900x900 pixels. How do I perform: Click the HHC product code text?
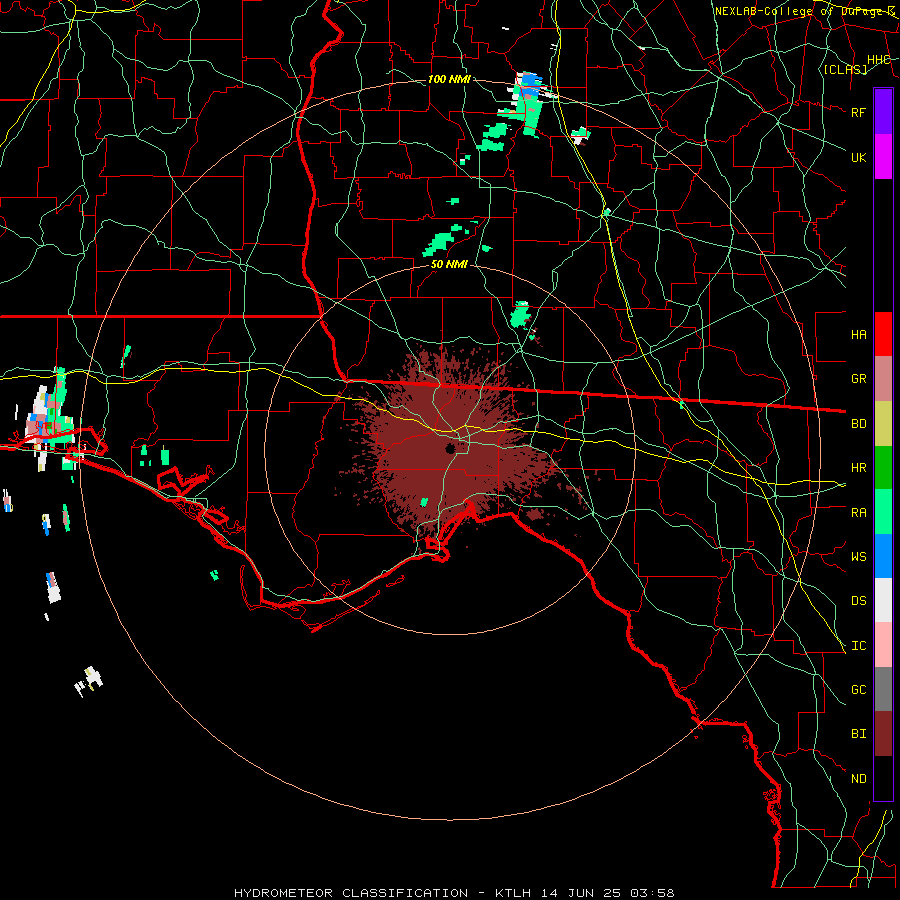(878, 60)
